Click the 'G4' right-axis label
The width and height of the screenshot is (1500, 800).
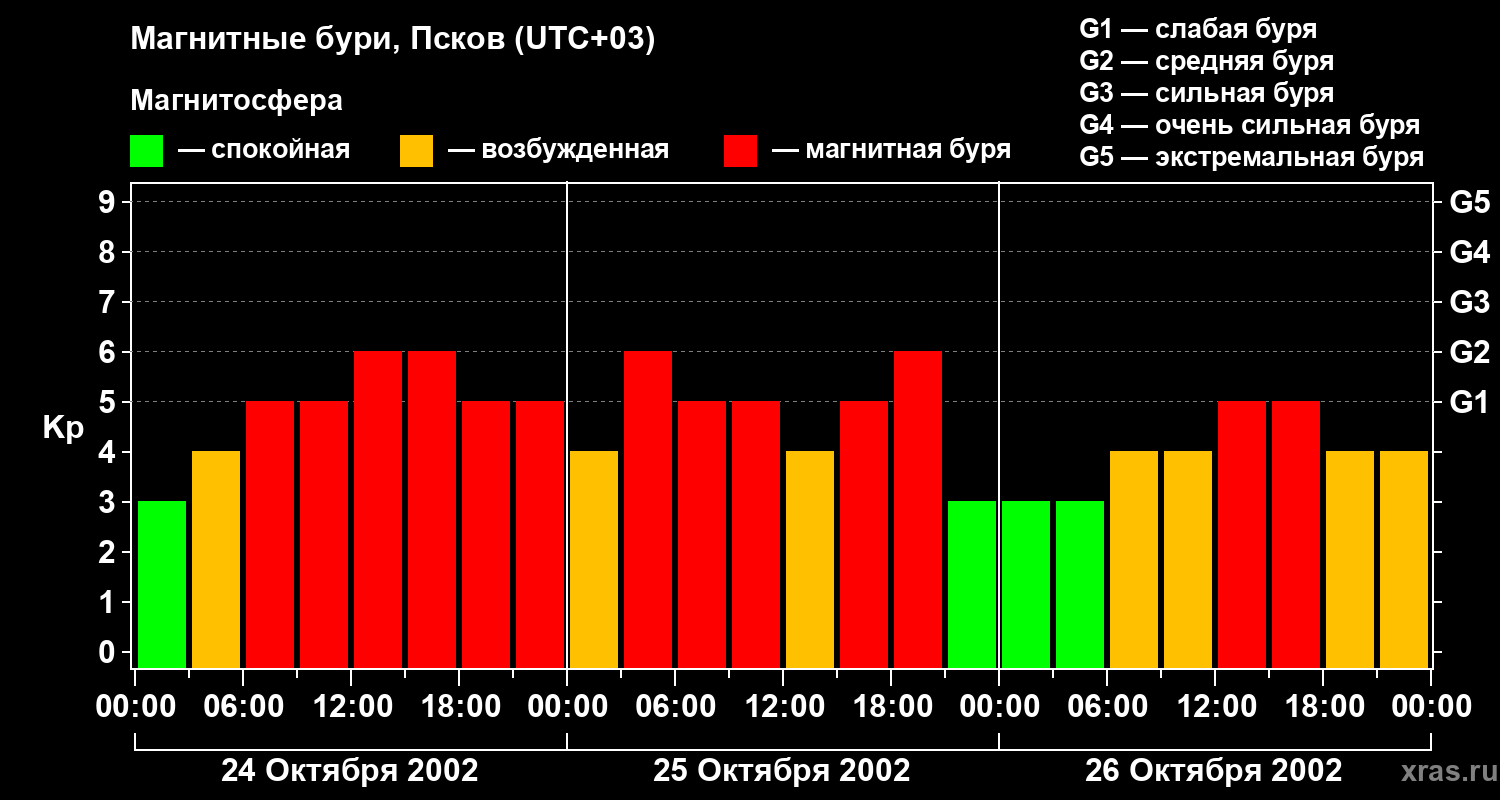coord(1469,252)
